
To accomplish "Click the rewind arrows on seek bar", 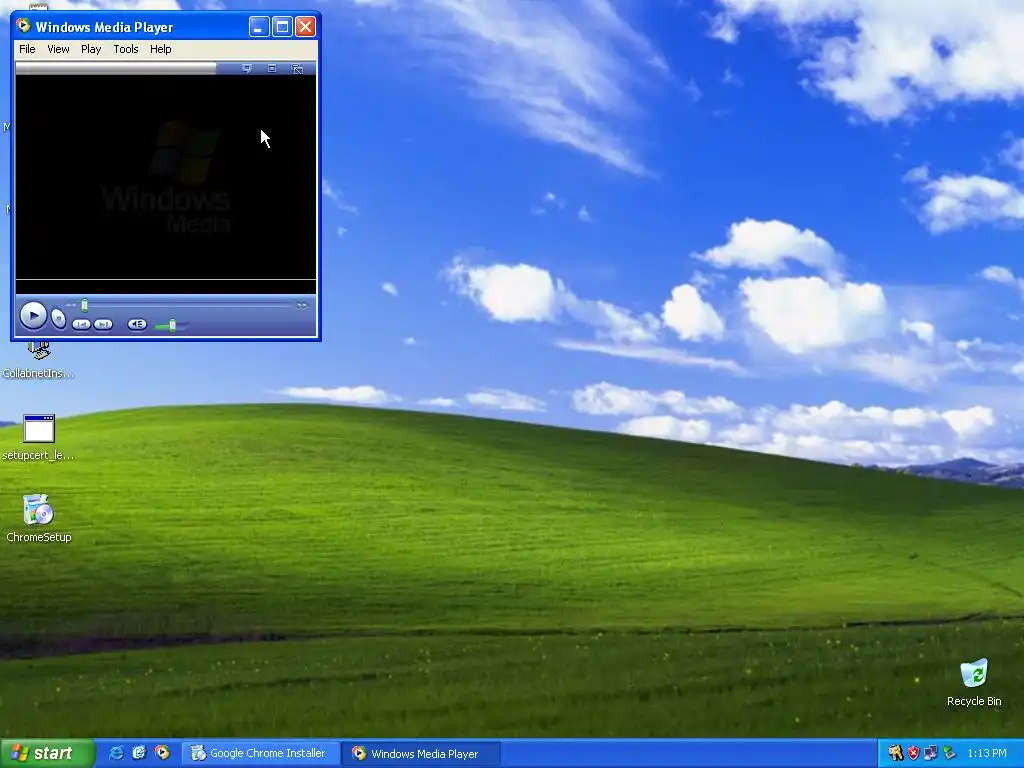I will [x=71, y=305].
